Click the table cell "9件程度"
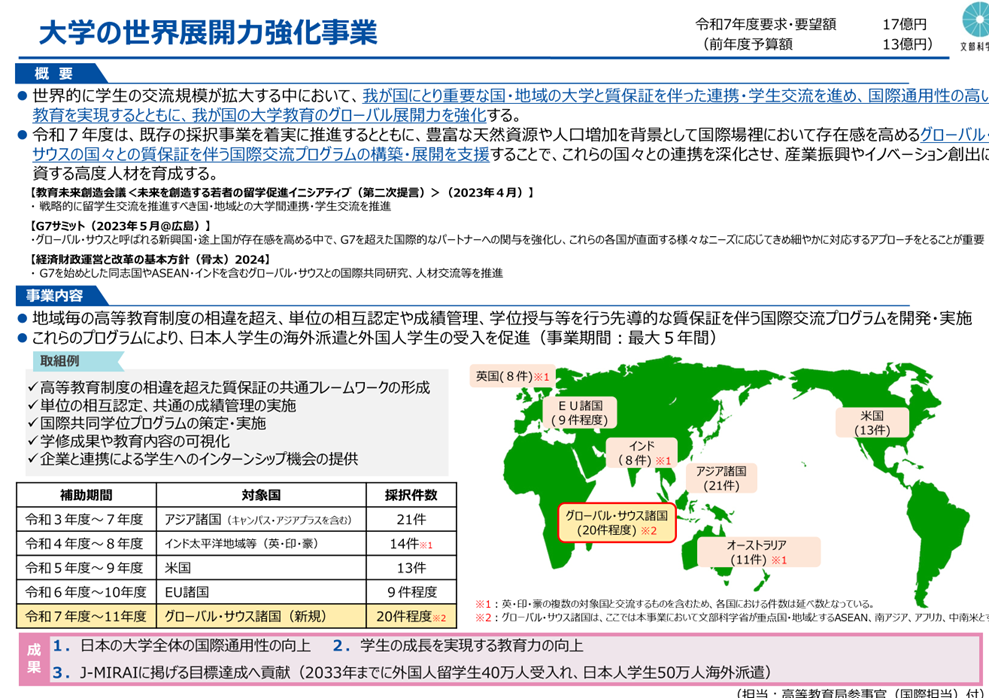The height and width of the screenshot is (698, 989). 411,592
